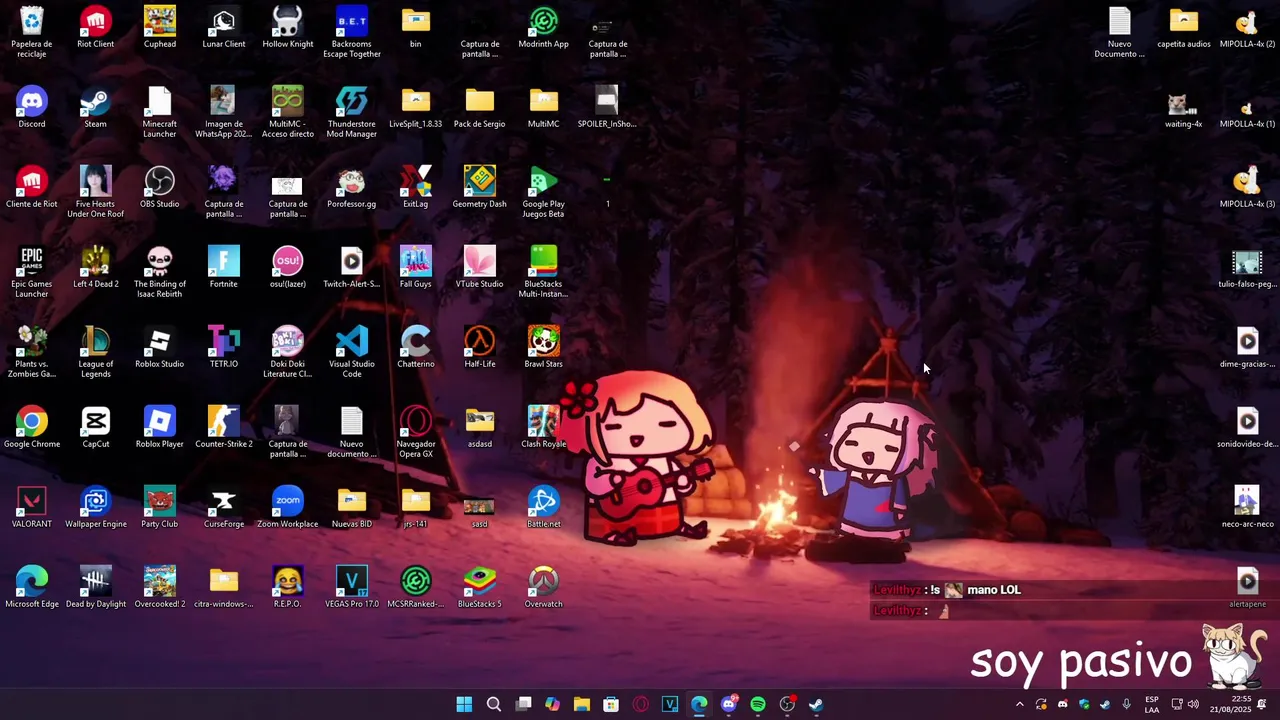Image resolution: width=1280 pixels, height=720 pixels.
Task: Open the Minecraft Launcher icon
Action: (x=160, y=112)
